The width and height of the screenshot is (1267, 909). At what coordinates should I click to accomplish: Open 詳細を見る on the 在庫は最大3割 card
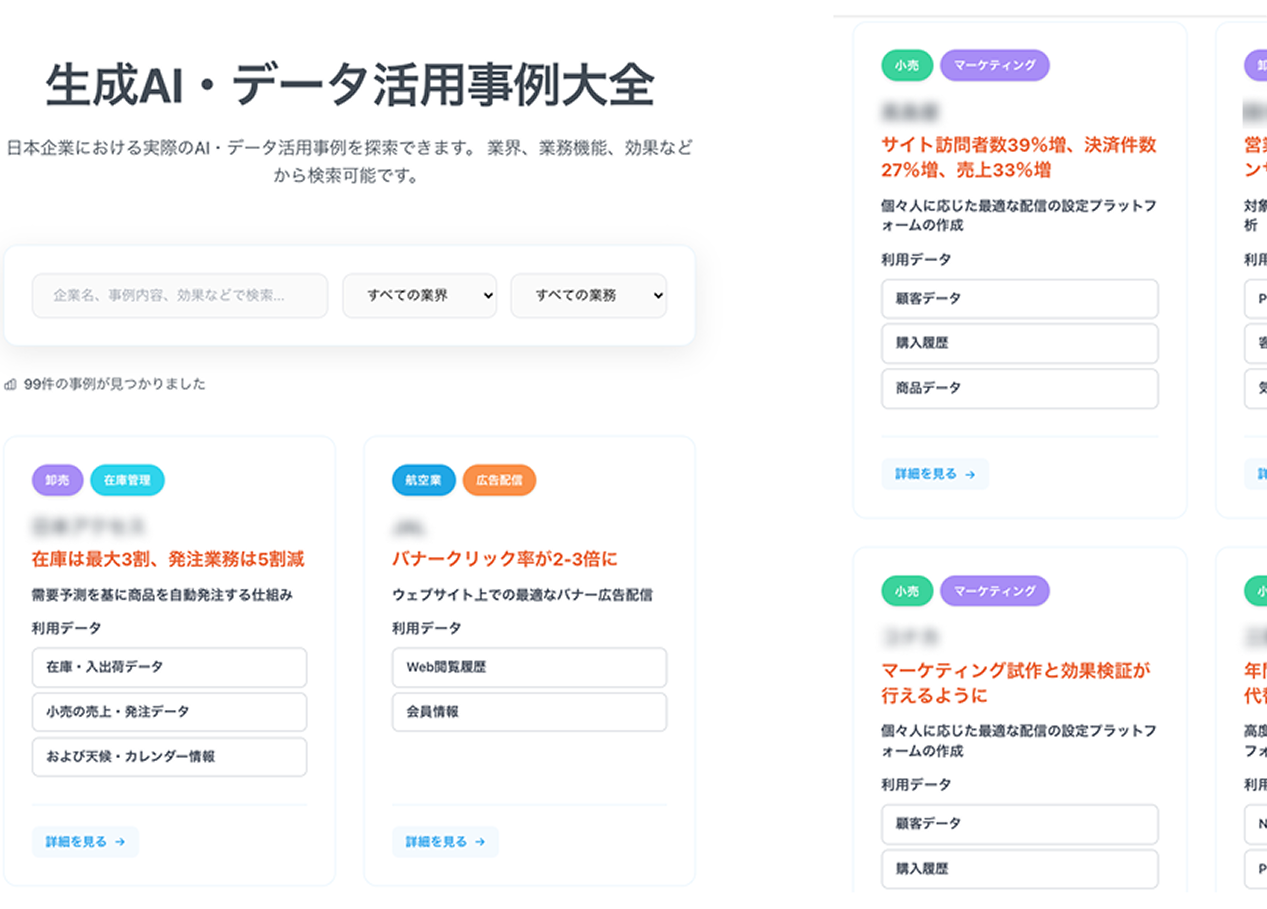85,842
